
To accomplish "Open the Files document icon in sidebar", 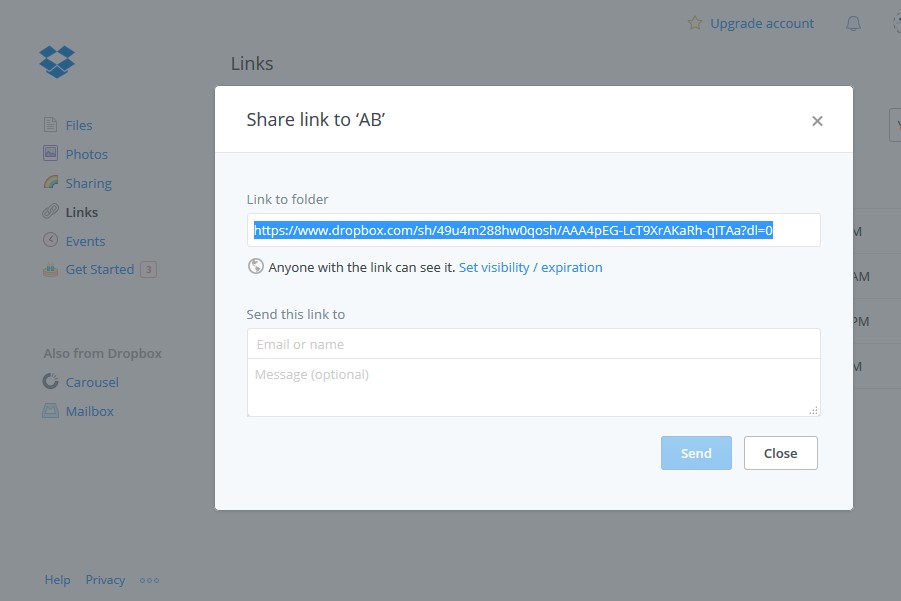I will point(51,124).
